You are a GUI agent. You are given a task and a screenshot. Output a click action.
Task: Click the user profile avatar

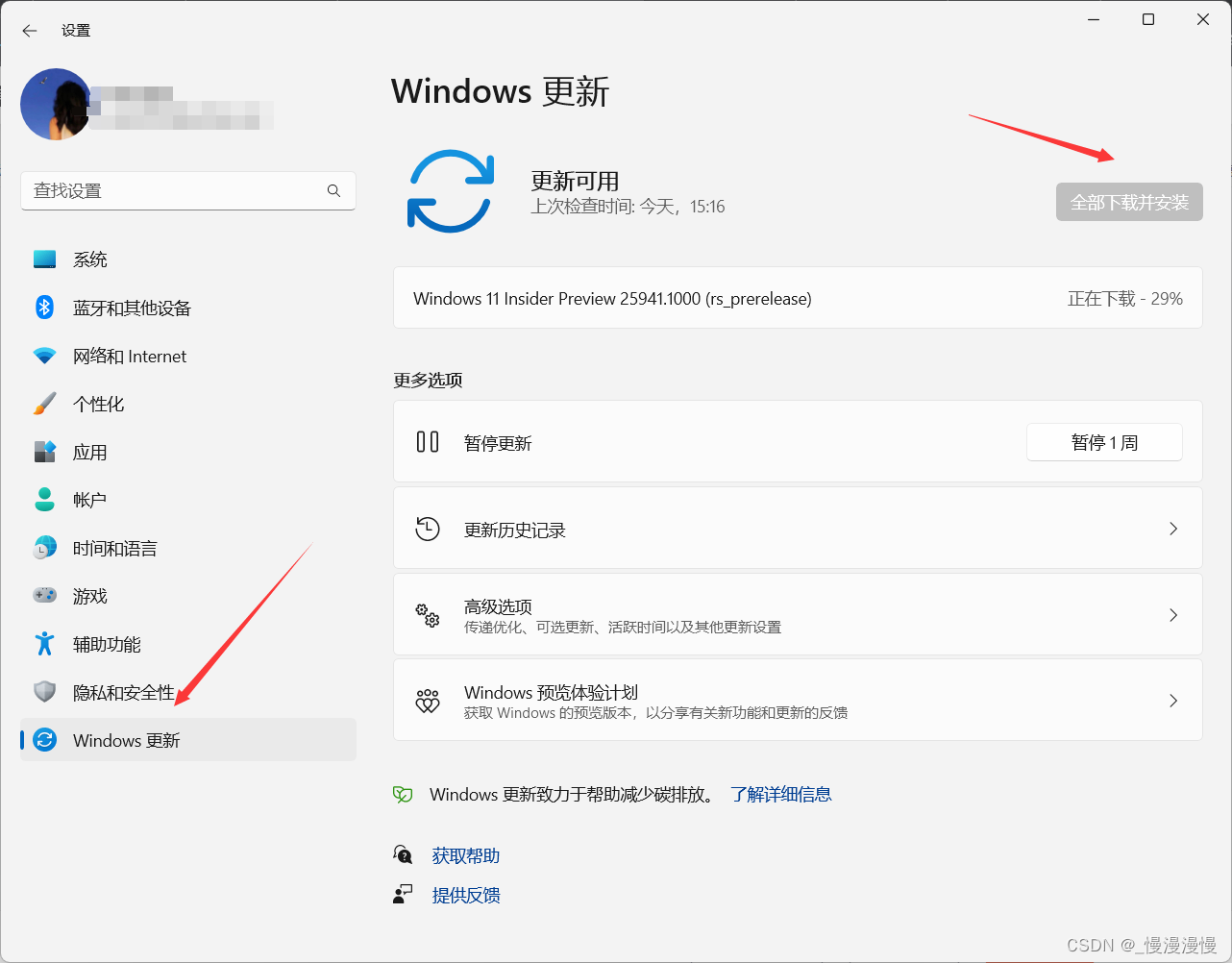click(56, 104)
